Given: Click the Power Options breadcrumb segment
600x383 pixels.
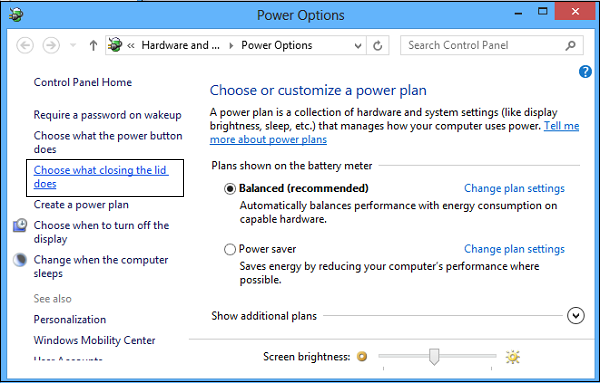Looking at the screenshot, I should click(277, 45).
